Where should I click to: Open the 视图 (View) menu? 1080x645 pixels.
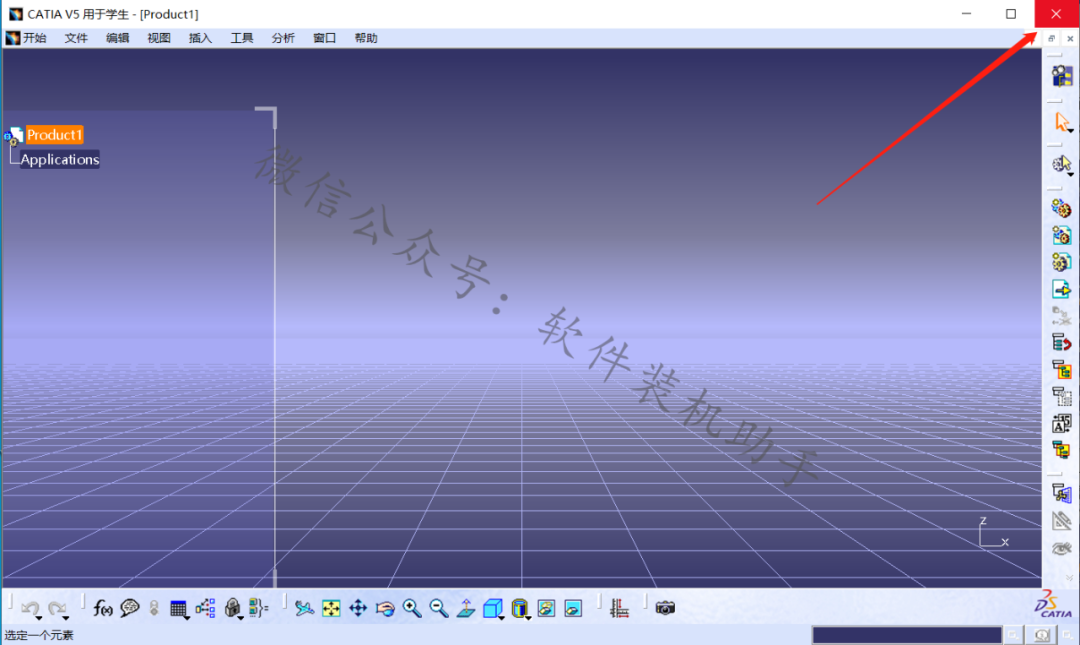tap(158, 38)
